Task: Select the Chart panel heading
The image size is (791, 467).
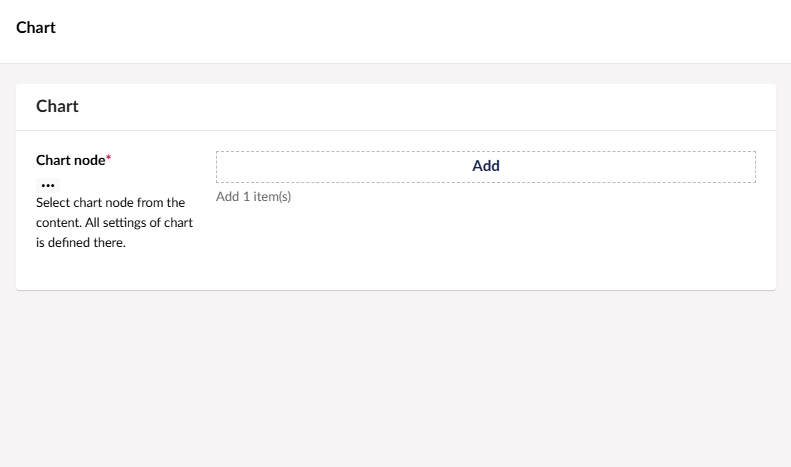Action: (57, 106)
